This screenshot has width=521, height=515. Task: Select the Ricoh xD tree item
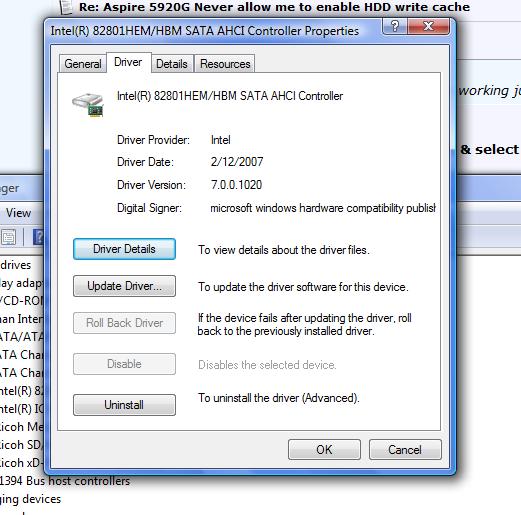tap(22, 463)
